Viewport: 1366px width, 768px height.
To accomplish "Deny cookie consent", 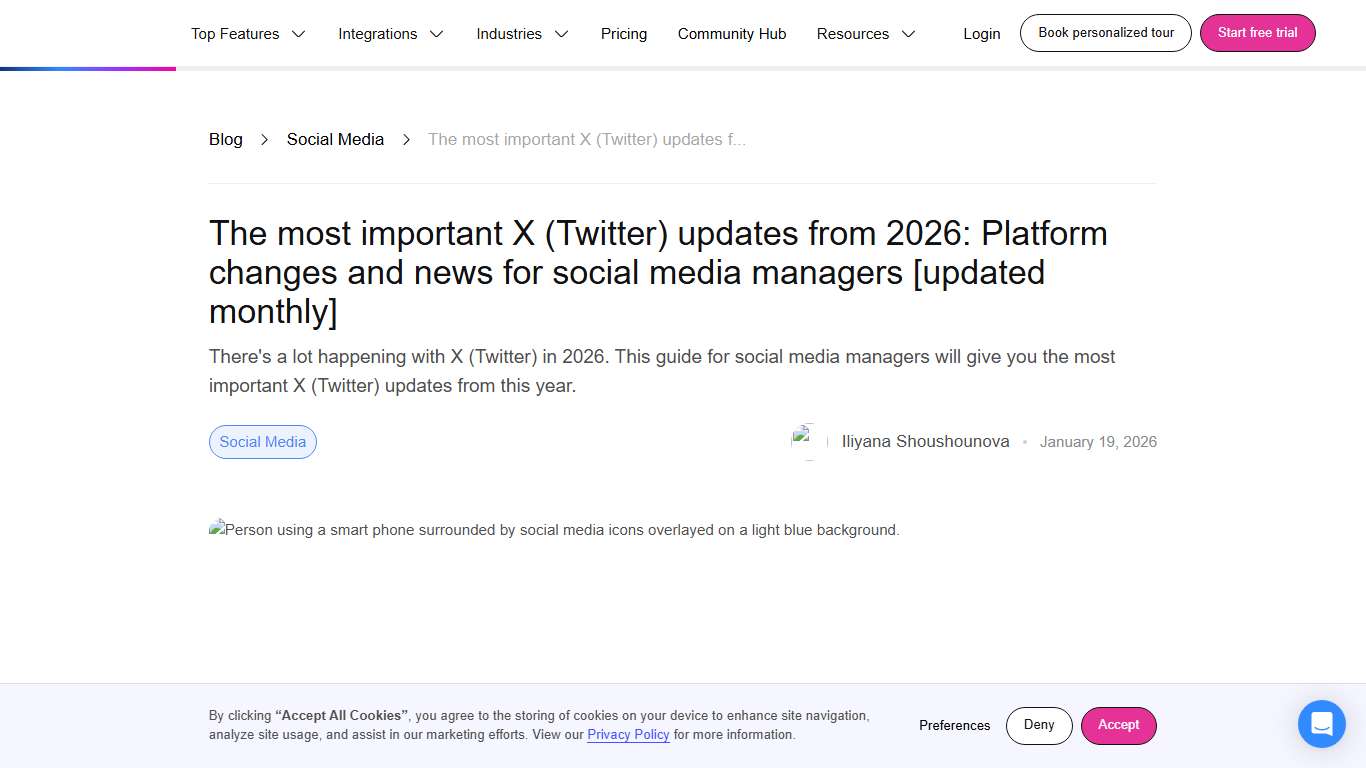I will pyautogui.click(x=1038, y=725).
